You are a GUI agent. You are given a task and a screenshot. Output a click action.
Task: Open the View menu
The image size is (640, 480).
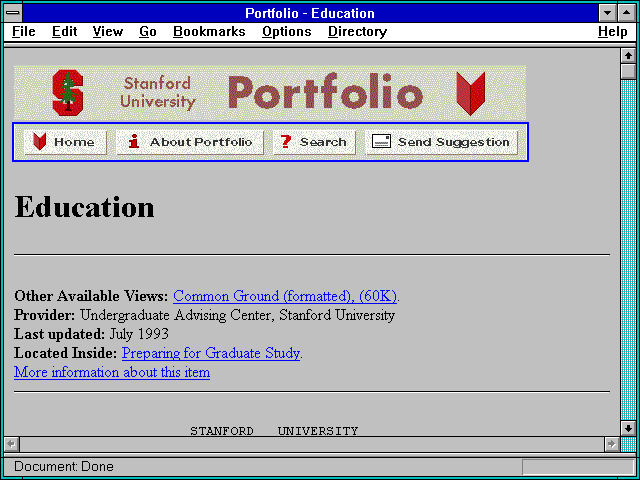click(x=108, y=31)
